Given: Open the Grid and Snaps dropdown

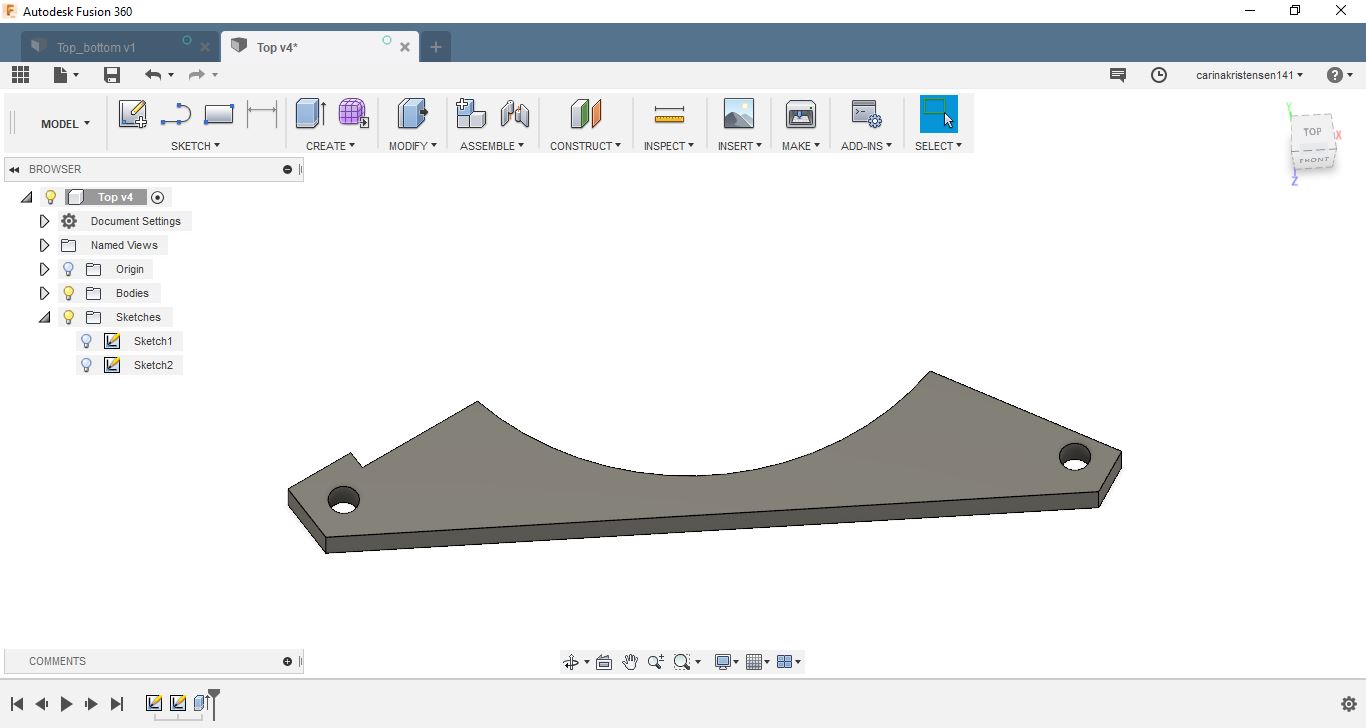Looking at the screenshot, I should click(758, 662).
